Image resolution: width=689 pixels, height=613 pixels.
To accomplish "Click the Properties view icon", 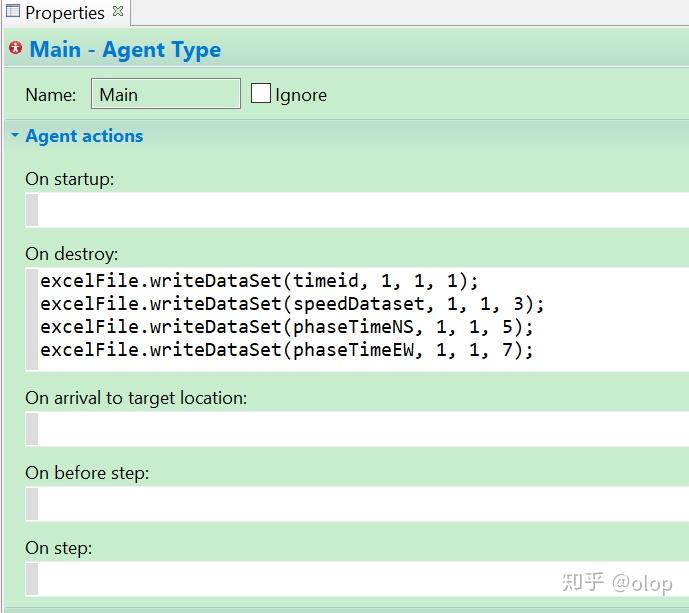I will point(13,12).
